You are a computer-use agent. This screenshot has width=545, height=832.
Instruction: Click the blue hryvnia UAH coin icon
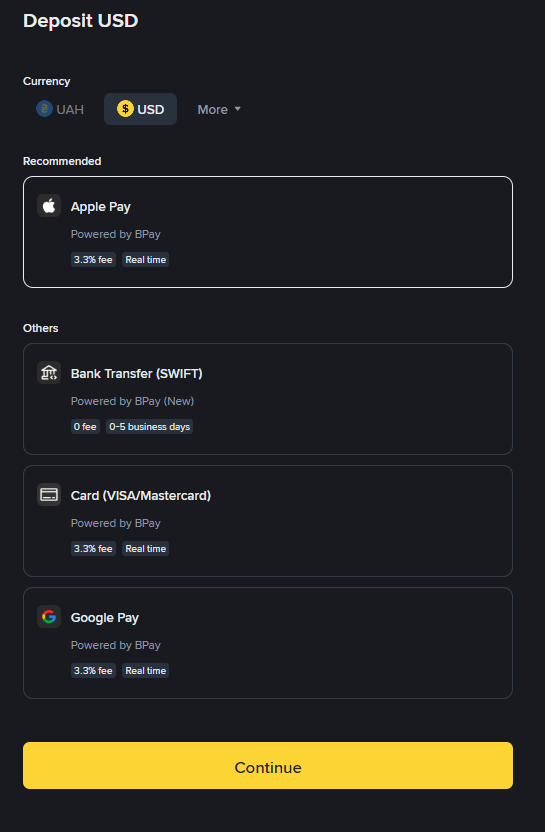pyautogui.click(x=45, y=109)
